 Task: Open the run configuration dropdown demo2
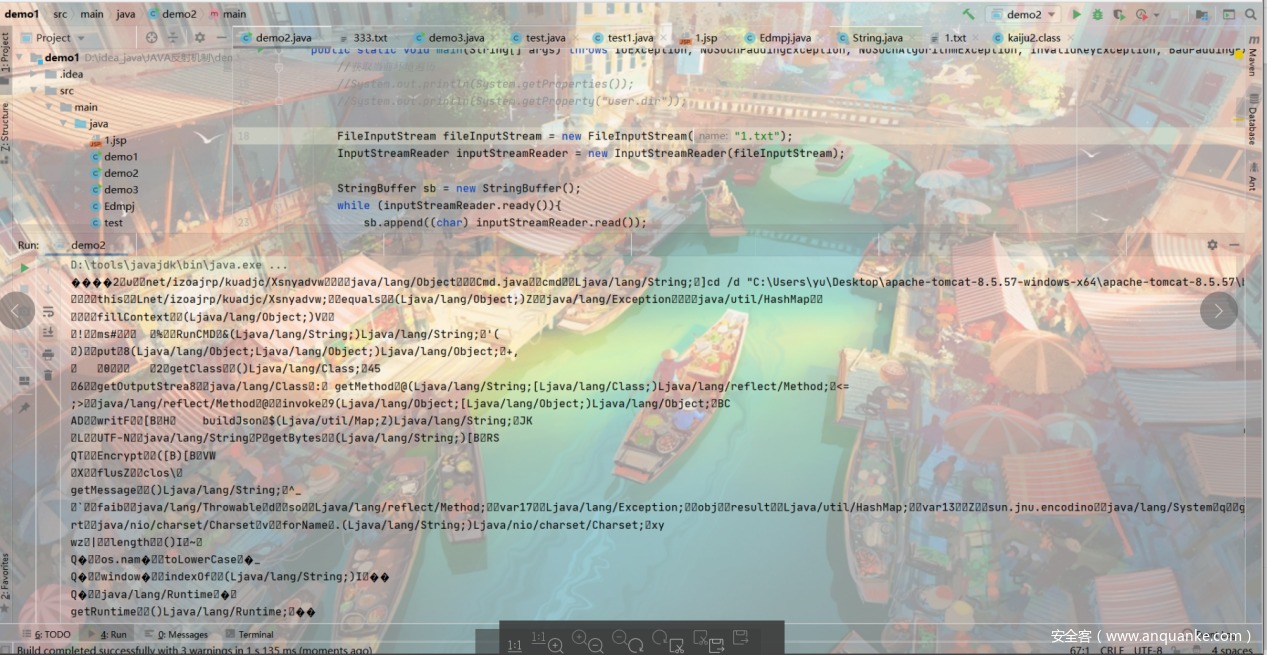[1024, 15]
